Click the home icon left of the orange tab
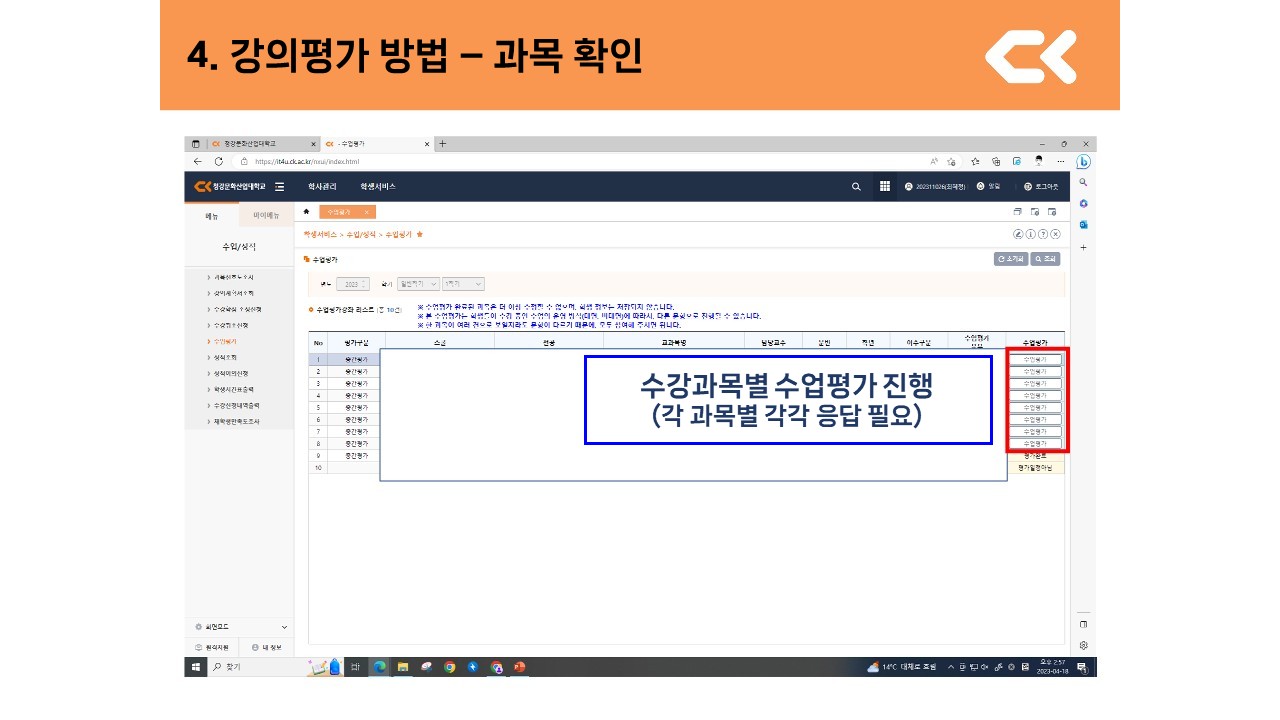1280x720 pixels. click(x=307, y=212)
